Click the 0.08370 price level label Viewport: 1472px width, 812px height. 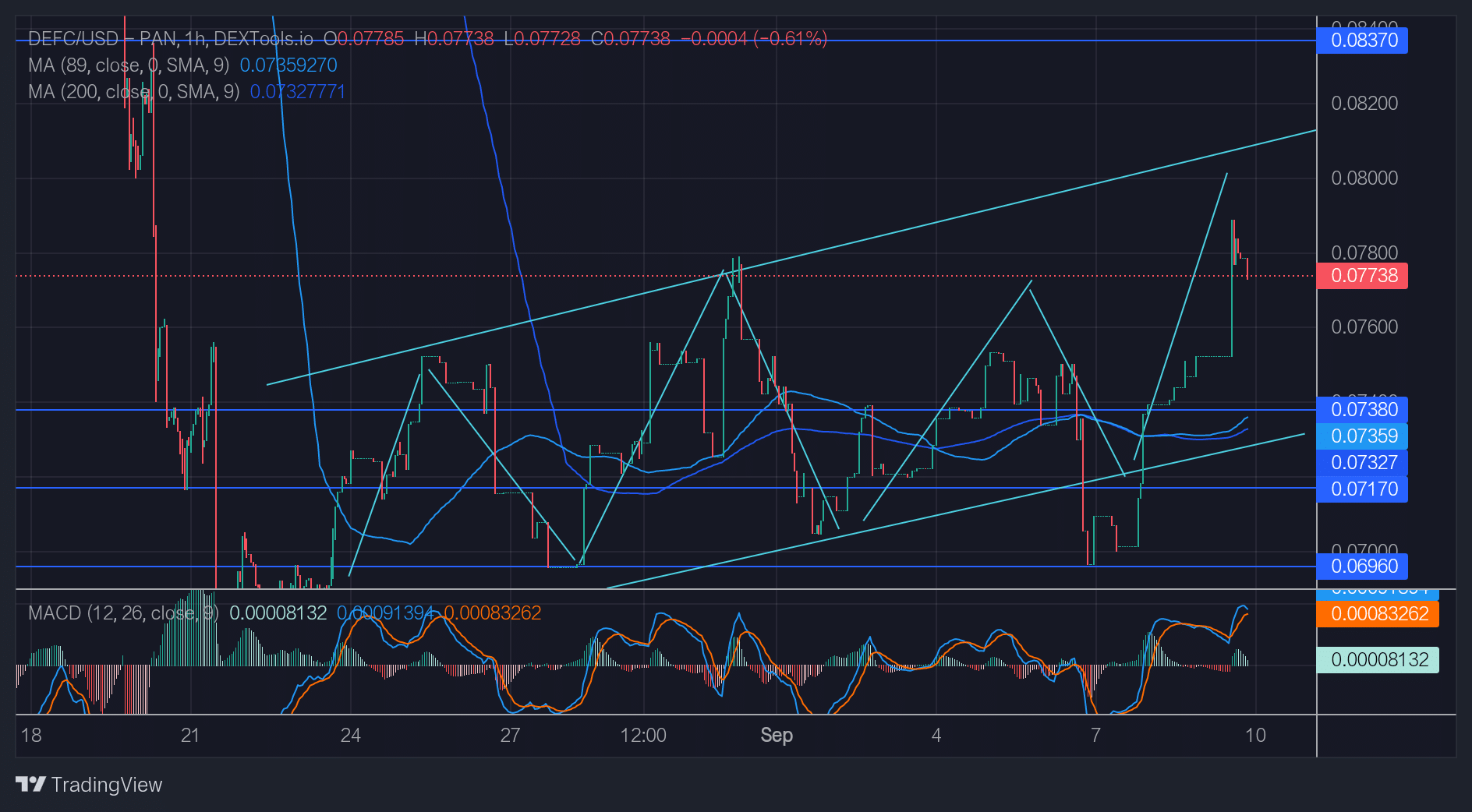point(1362,40)
